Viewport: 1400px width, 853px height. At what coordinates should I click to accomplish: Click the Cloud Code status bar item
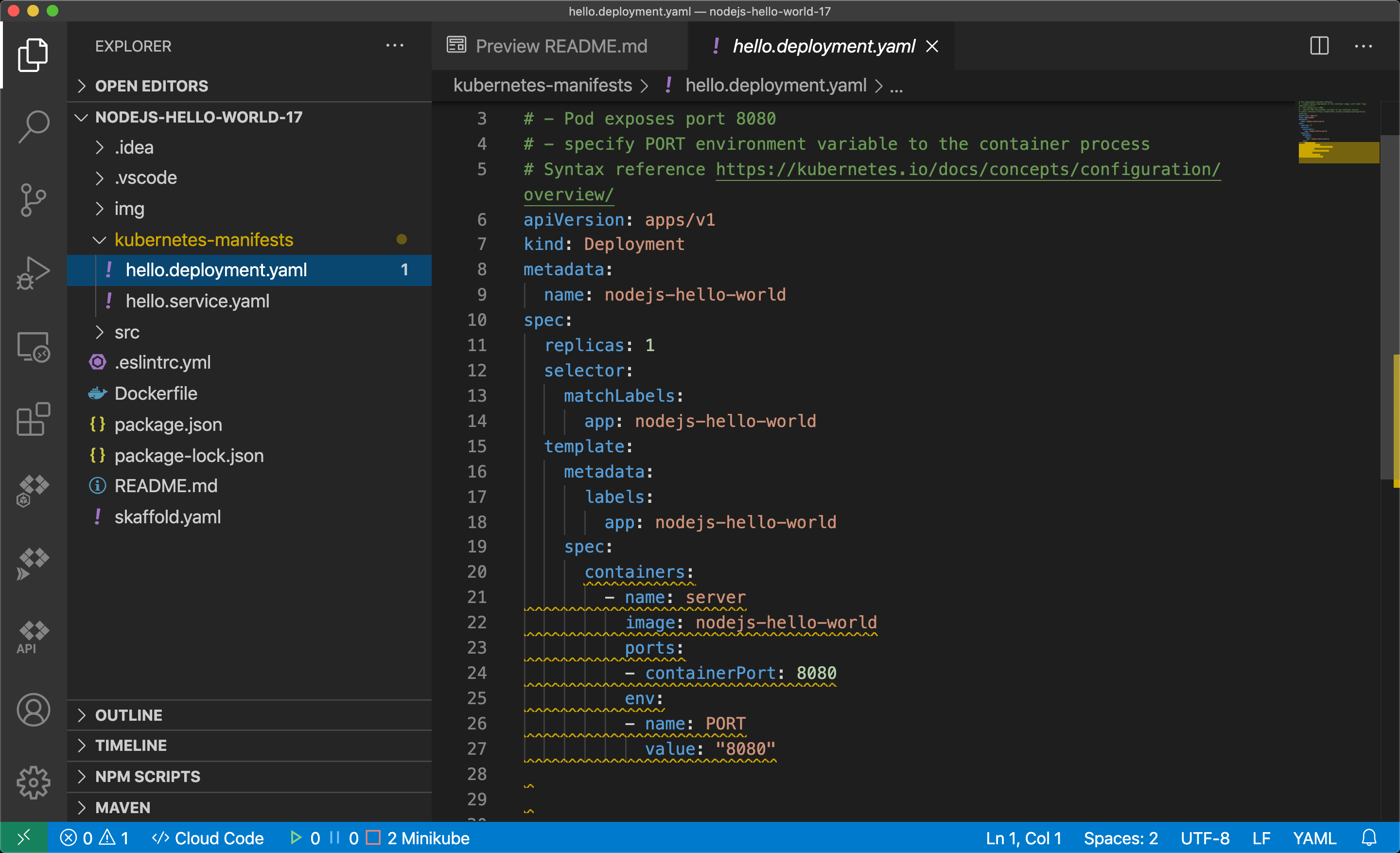tap(208, 837)
